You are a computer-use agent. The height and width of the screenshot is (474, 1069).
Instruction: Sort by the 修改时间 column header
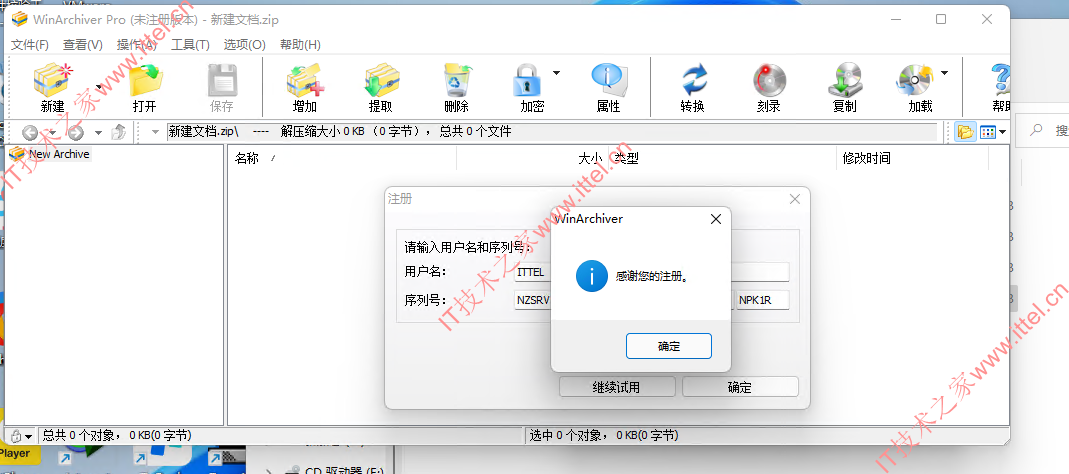coord(913,158)
